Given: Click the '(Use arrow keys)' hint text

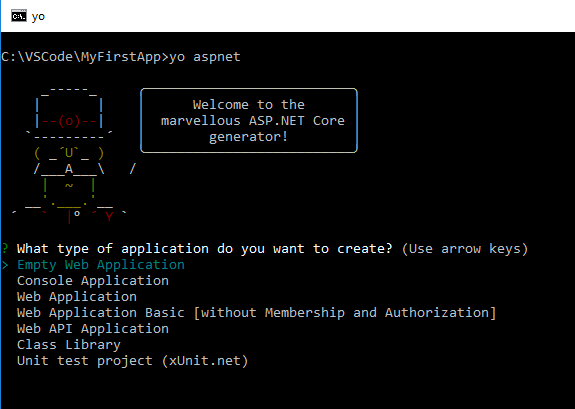Looking at the screenshot, I should tap(465, 249).
